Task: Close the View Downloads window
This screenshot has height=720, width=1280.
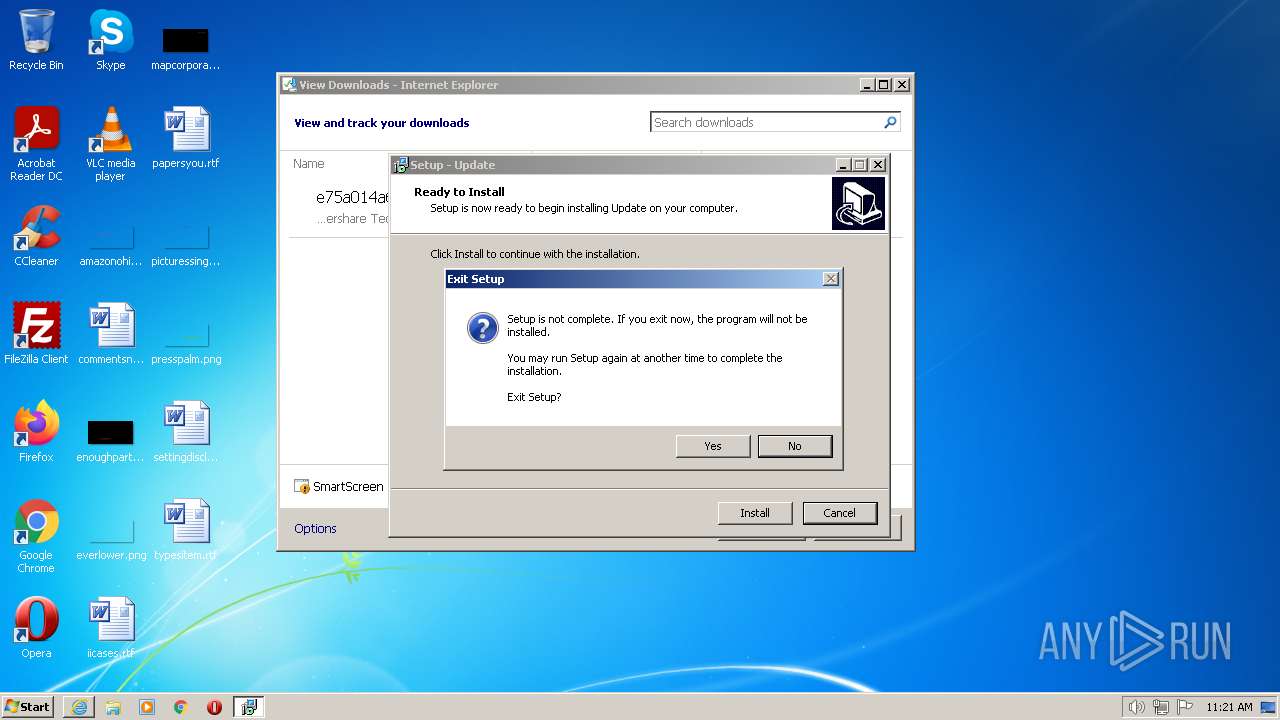Action: click(x=902, y=85)
